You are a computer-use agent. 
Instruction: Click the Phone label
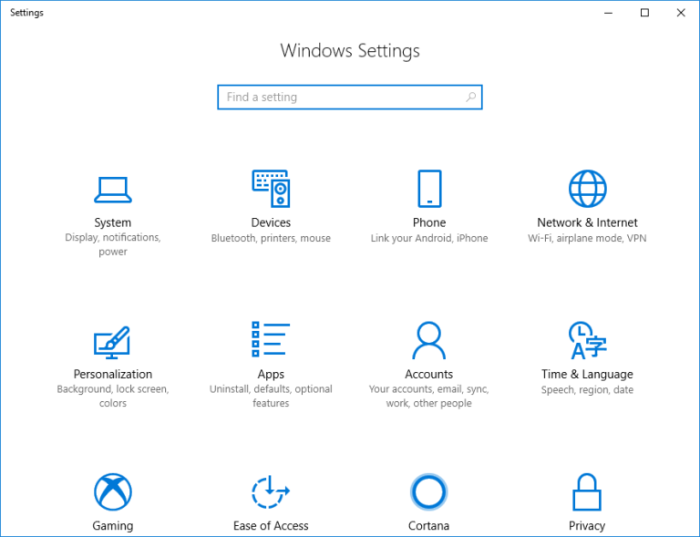429,222
